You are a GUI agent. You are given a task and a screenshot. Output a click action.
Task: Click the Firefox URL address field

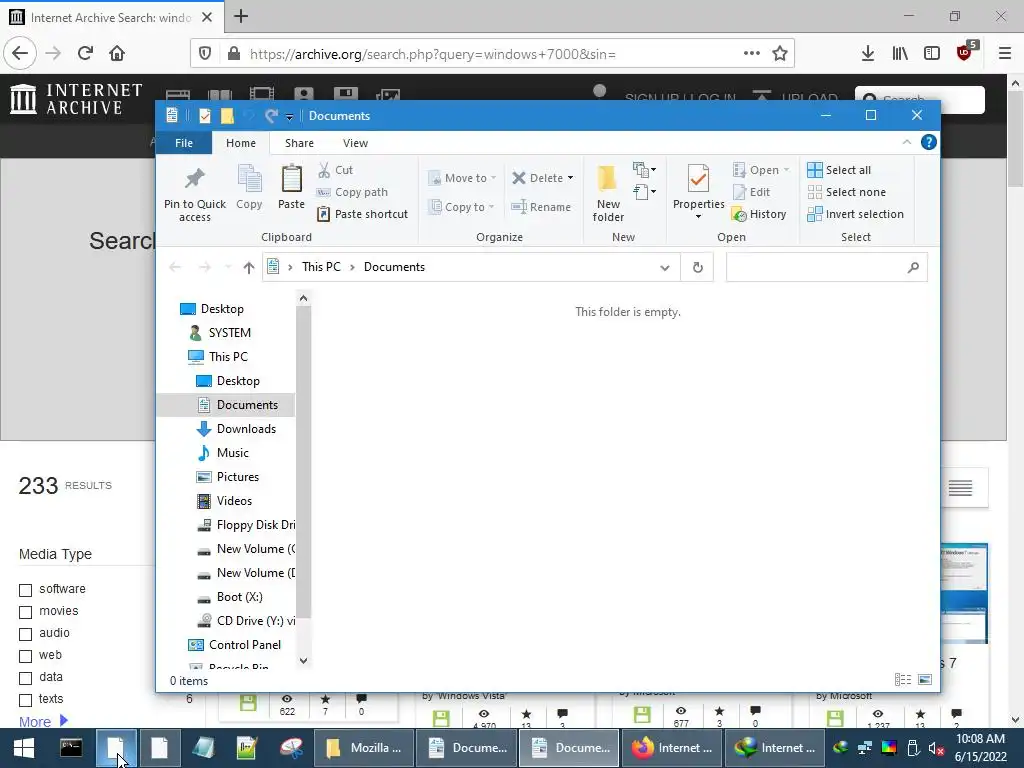pyautogui.click(x=492, y=54)
